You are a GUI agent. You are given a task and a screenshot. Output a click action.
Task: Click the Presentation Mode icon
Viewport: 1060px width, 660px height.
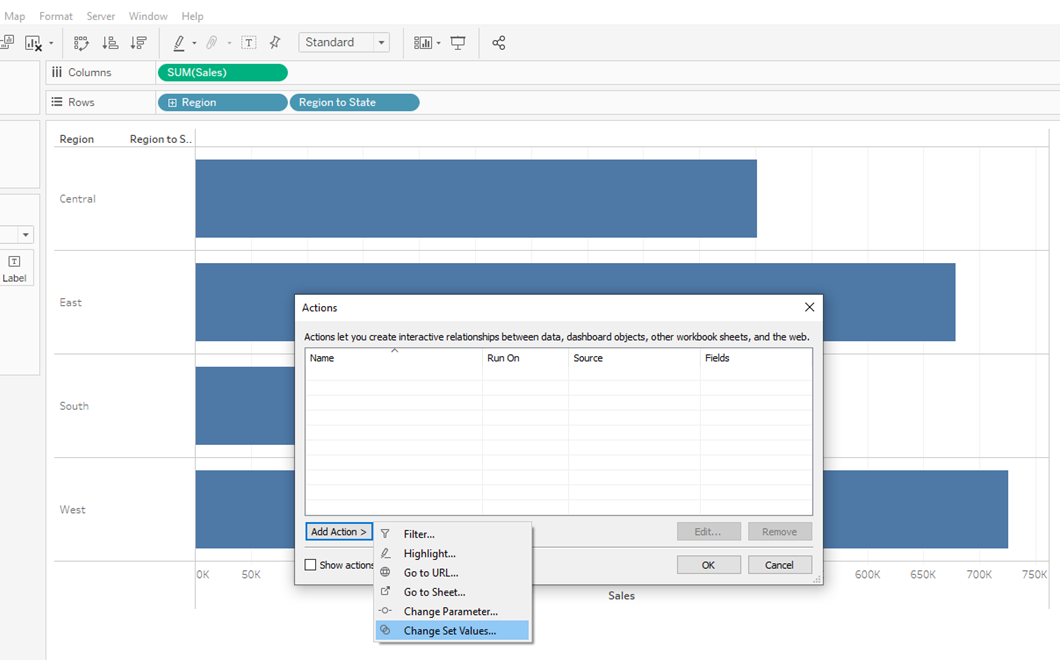tap(458, 43)
